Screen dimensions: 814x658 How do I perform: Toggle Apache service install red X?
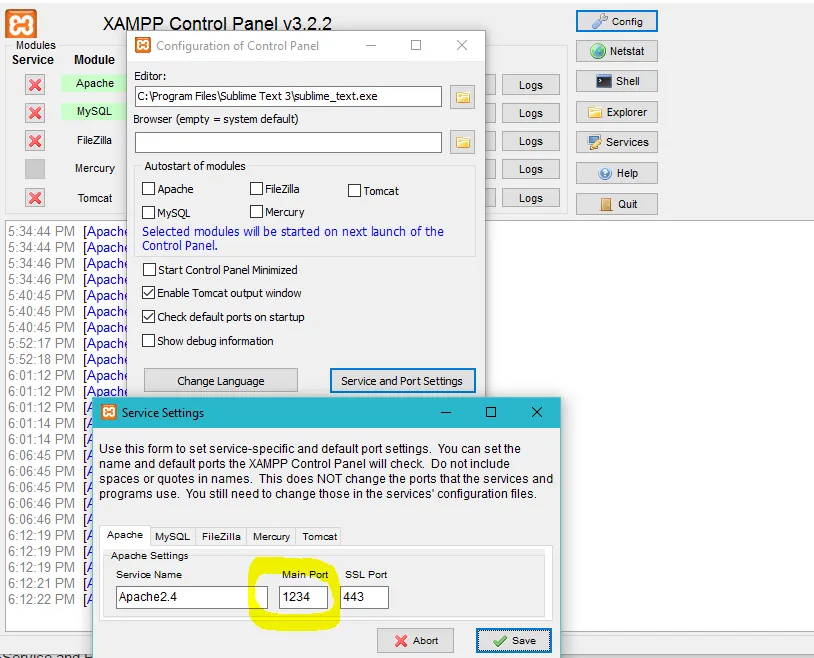[35, 85]
